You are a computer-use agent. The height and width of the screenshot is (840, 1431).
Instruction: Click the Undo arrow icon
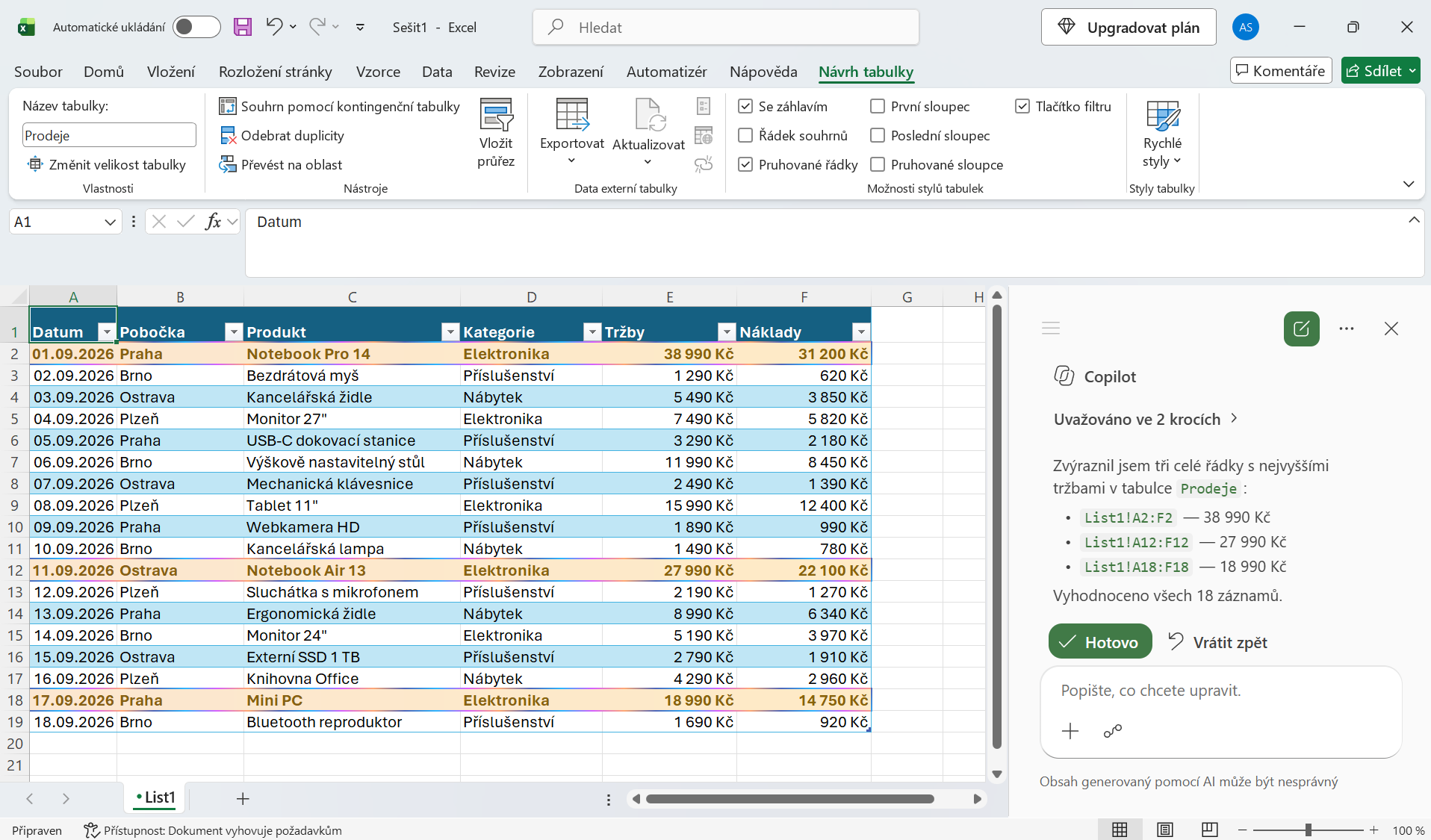[x=274, y=27]
